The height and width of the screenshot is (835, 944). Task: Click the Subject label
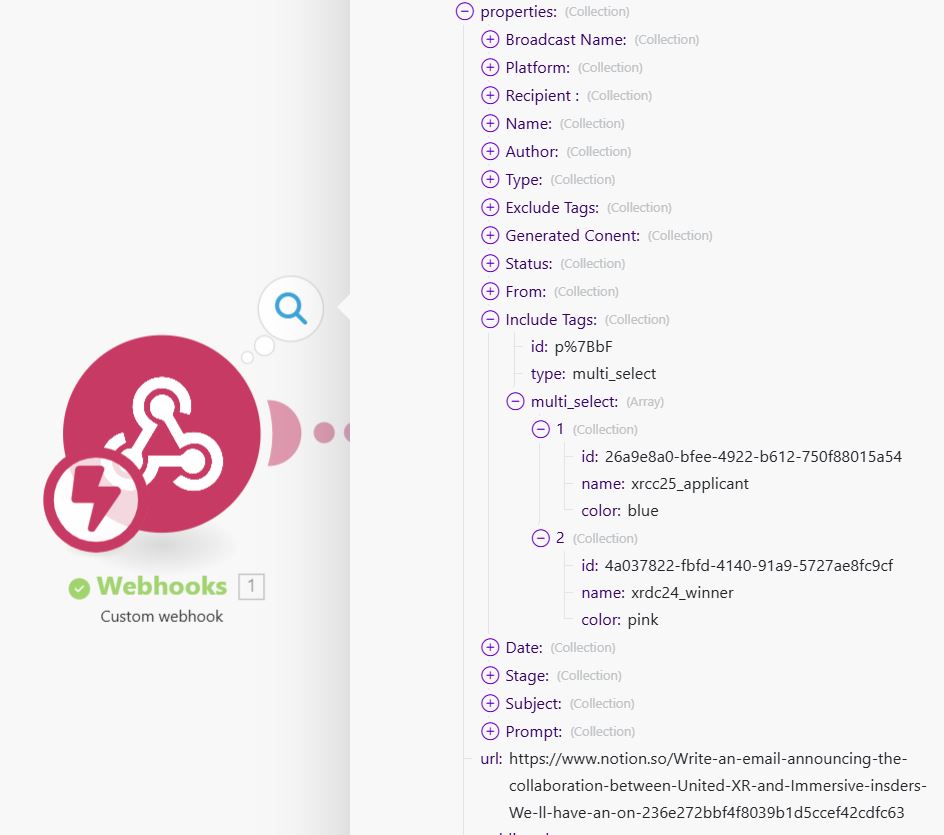[x=533, y=704]
